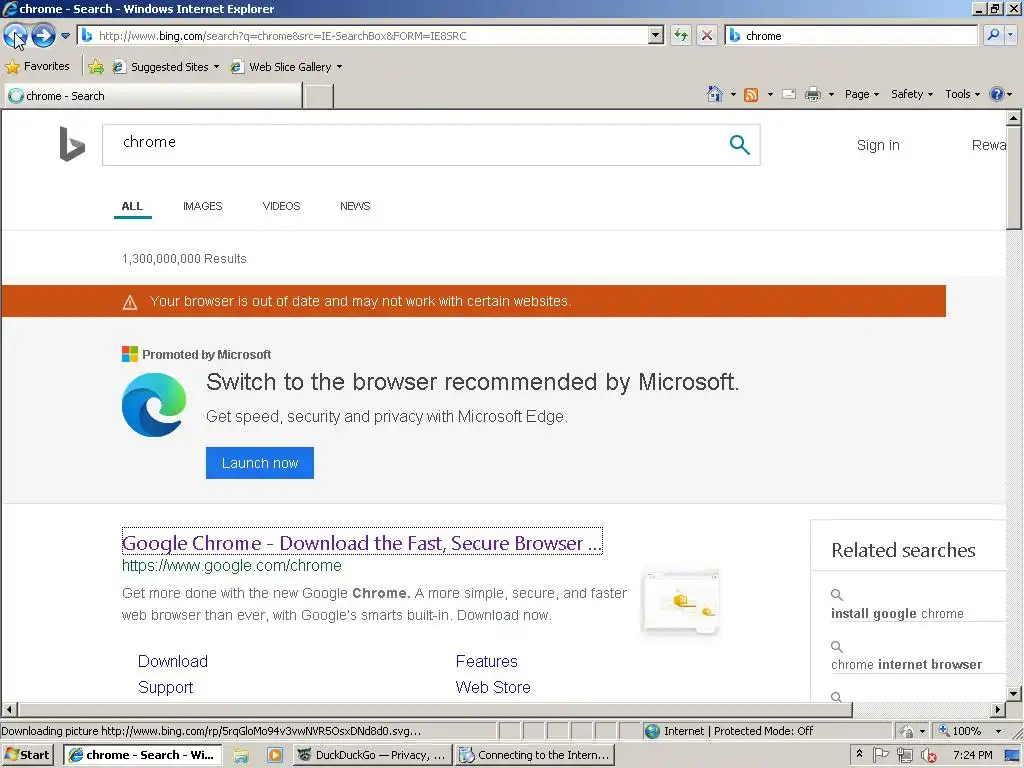Open the Feeds RSS icon
Image resolution: width=1024 pixels, height=768 pixels.
point(751,95)
